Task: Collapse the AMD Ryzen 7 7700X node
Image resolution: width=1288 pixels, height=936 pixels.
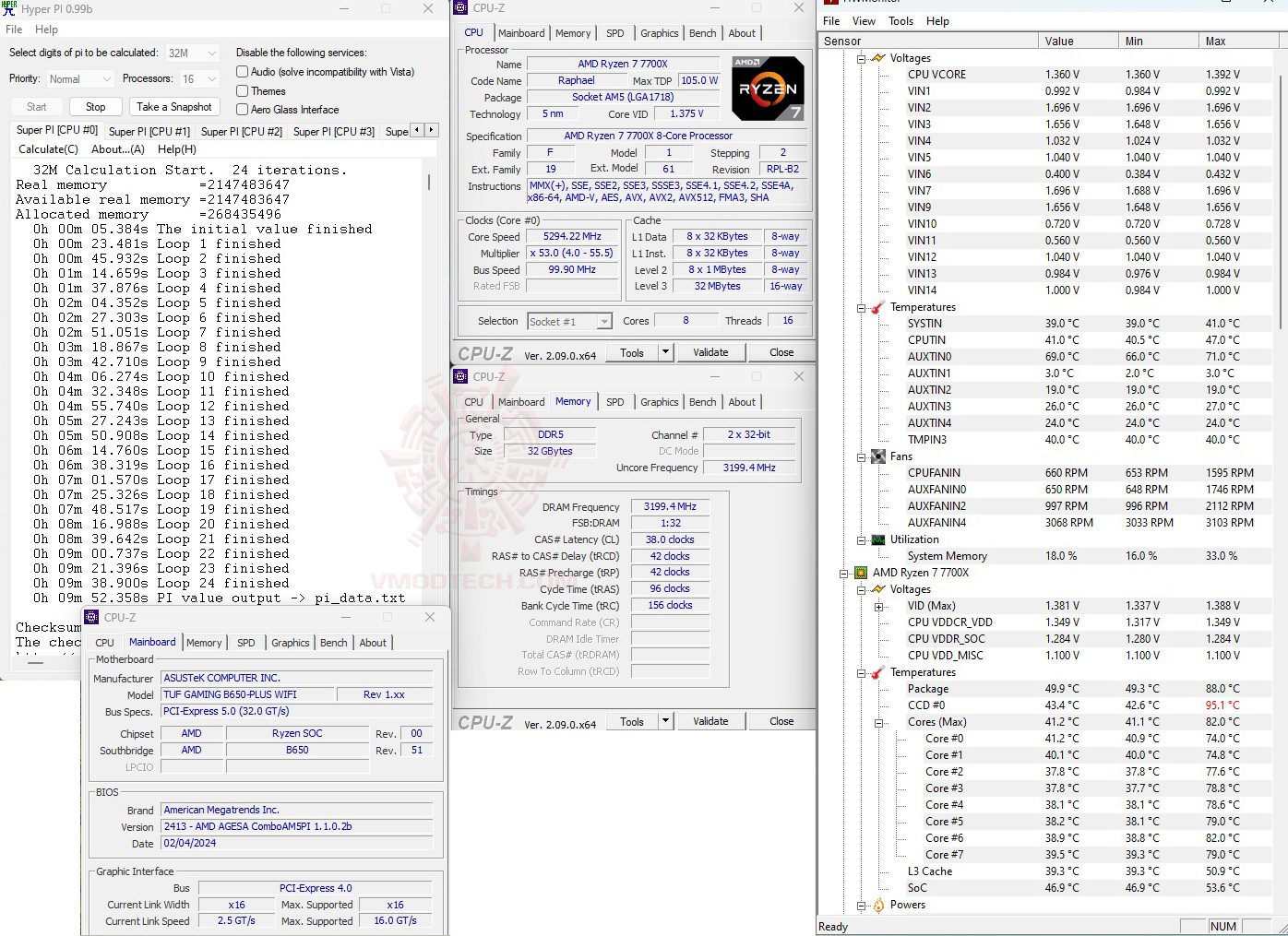Action: pos(843,573)
